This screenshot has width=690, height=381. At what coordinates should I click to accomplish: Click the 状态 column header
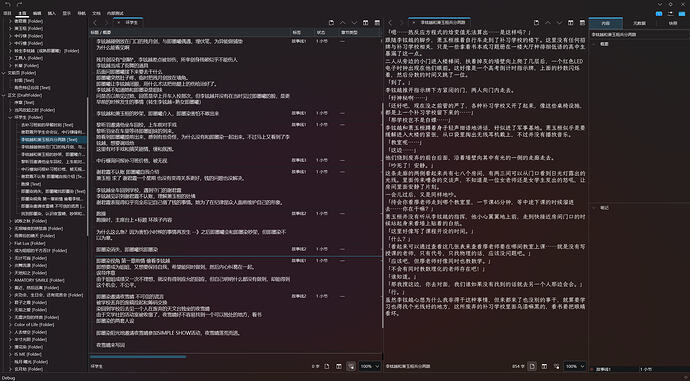point(326,33)
